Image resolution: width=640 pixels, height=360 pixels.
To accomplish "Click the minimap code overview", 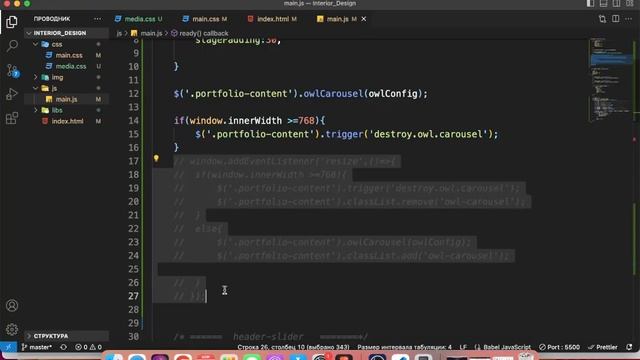I will click(x=610, y=80).
